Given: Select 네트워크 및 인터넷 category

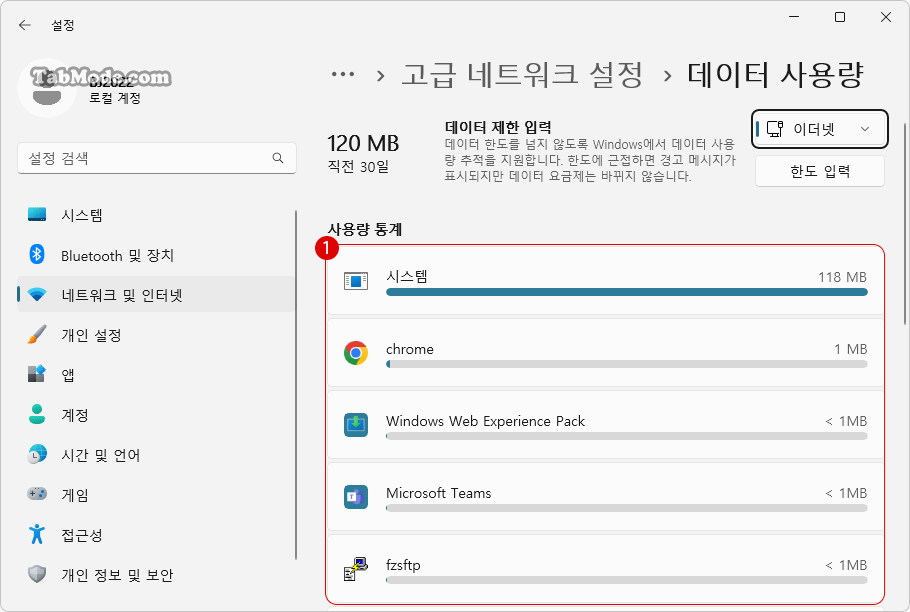Looking at the screenshot, I should [x=156, y=295].
